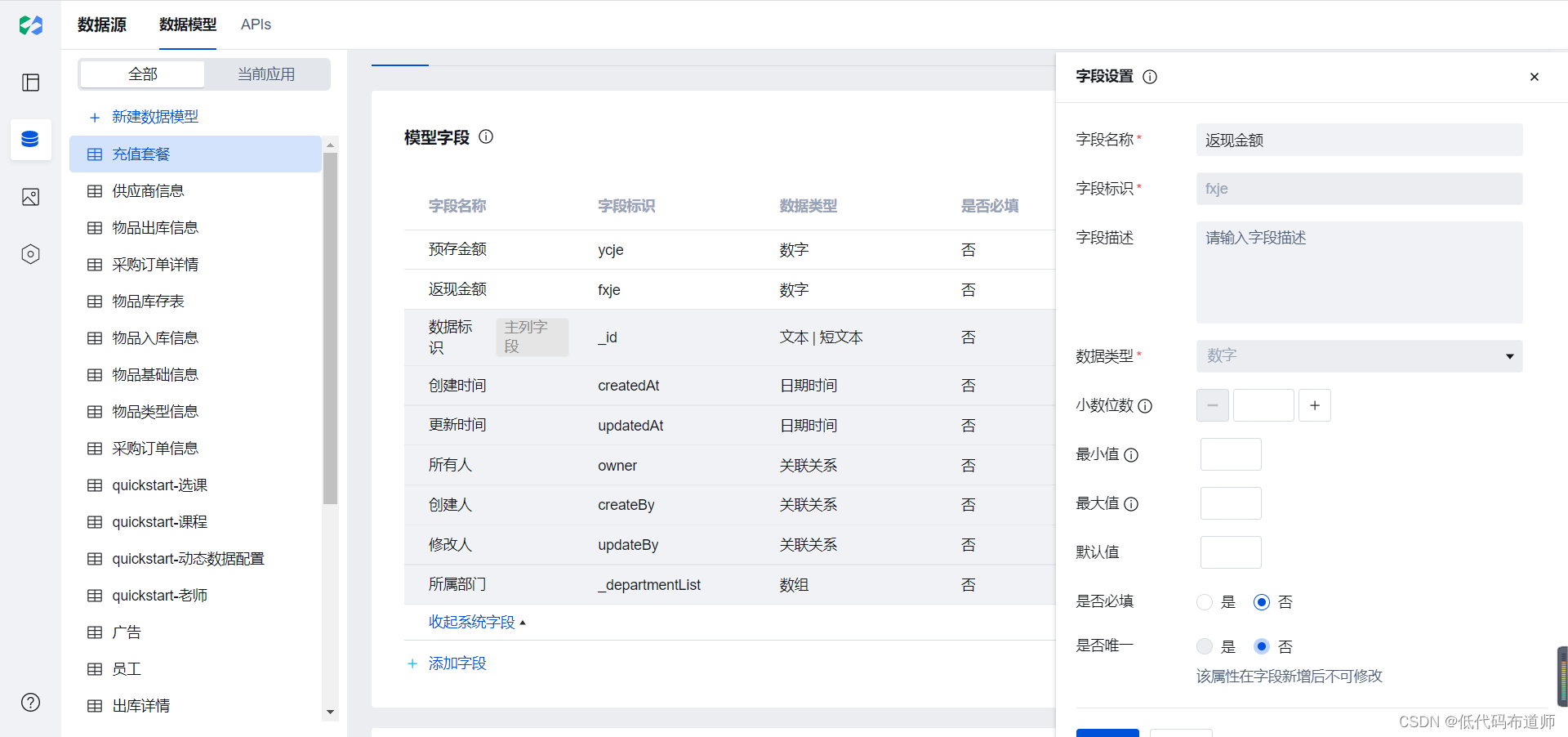Screen dimensions: 1568x737
Task: Decrease 小数位数 with the minus button
Action: (x=1213, y=405)
